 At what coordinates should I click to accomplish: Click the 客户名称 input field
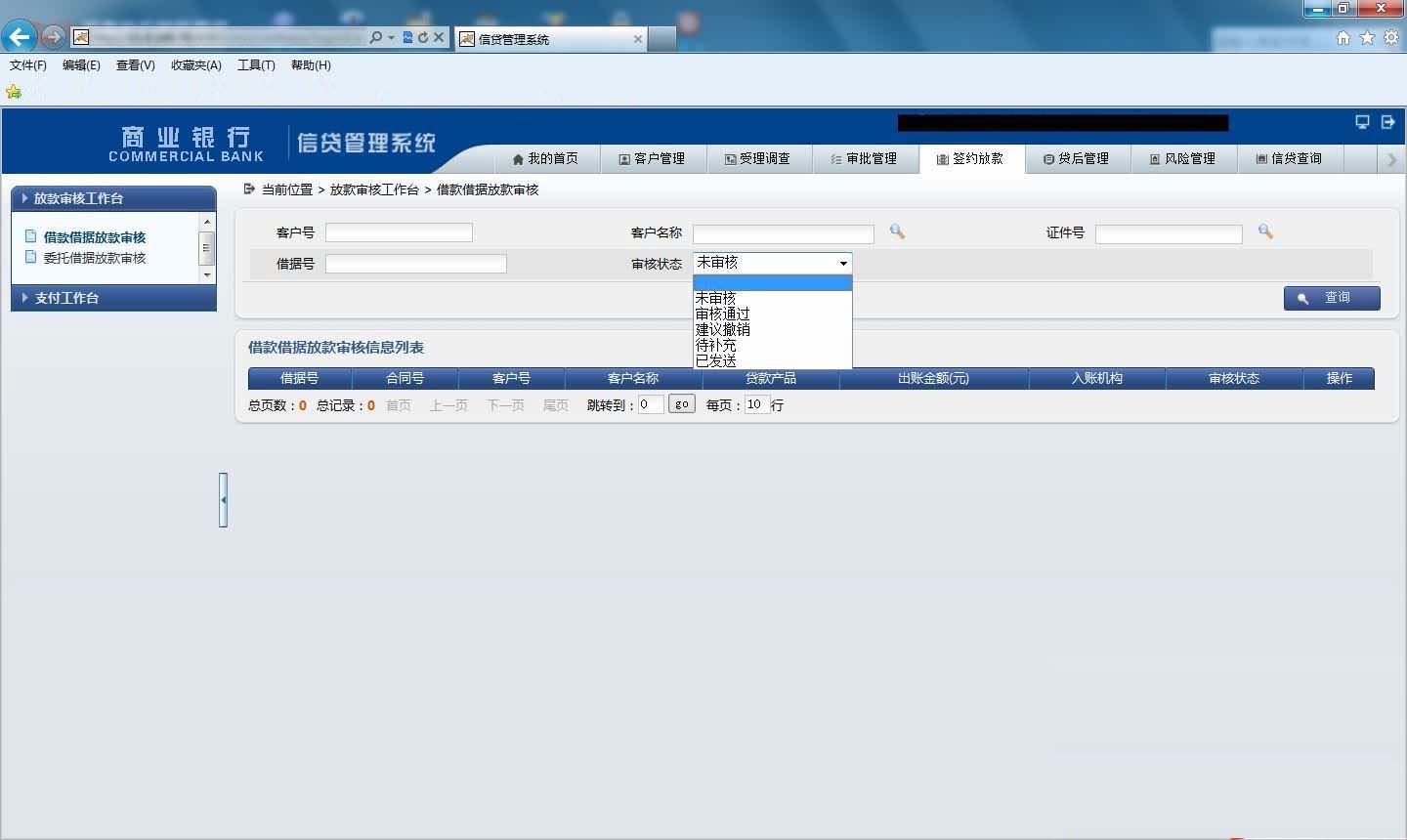[784, 234]
